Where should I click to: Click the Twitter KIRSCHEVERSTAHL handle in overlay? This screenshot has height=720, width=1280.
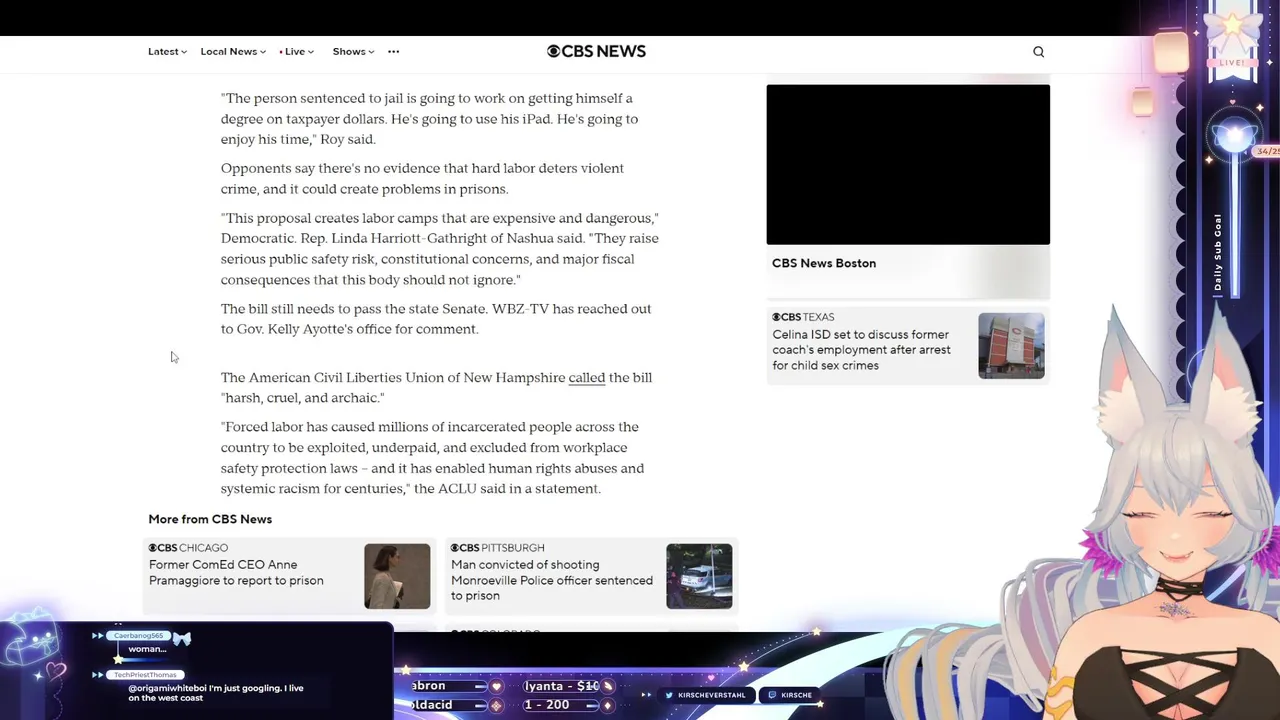(706, 695)
